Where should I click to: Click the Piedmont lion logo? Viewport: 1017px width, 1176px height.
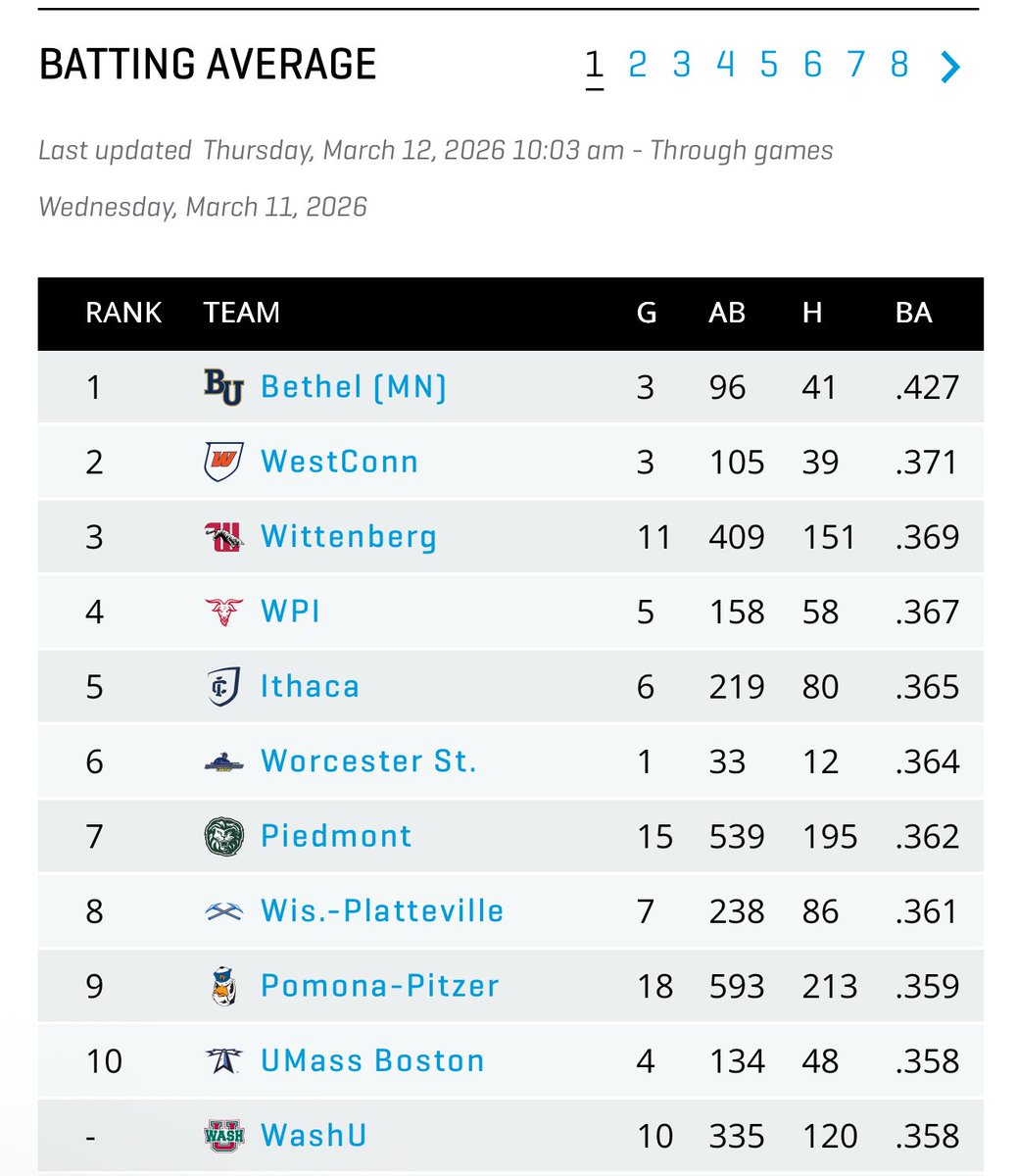[x=223, y=836]
